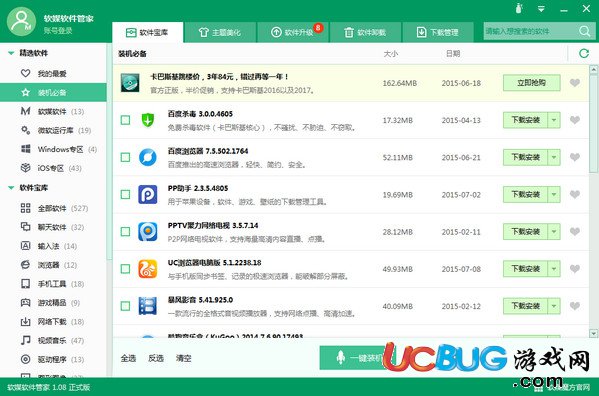Favorite PPTV聚力网络电视 with heart icon

pyautogui.click(x=575, y=231)
